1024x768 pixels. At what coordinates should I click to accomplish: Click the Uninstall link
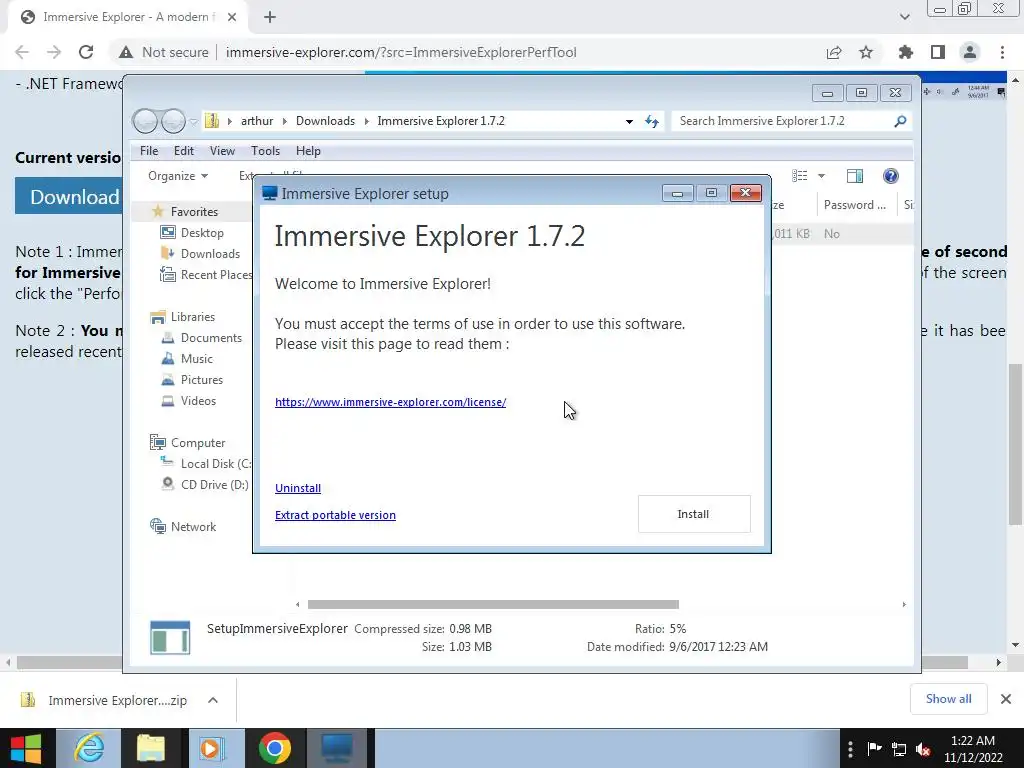298,488
